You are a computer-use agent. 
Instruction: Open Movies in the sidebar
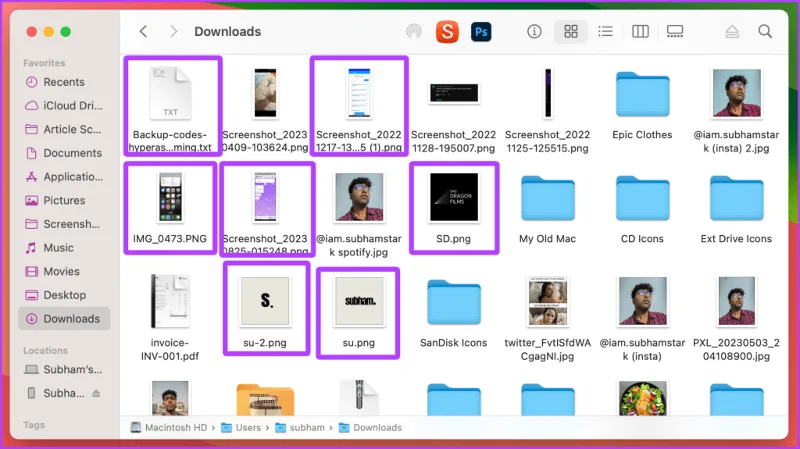64,271
